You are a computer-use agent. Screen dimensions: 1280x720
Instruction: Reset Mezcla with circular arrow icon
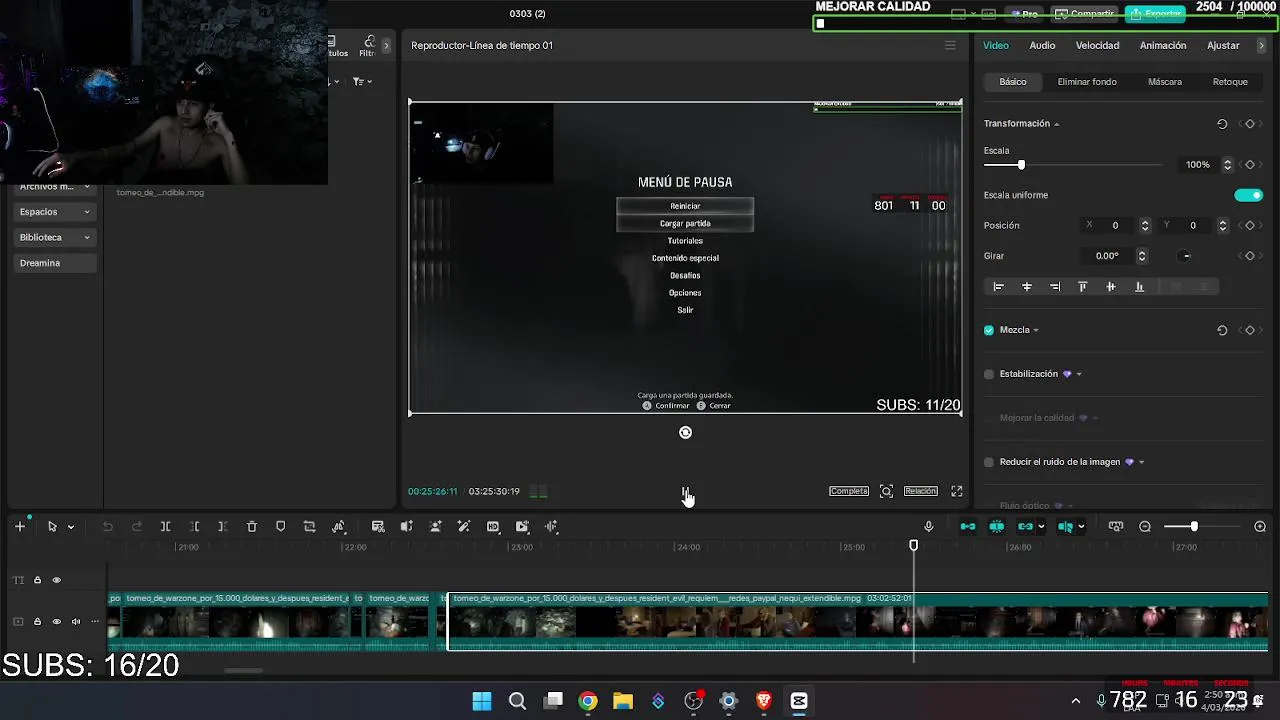click(x=1222, y=330)
